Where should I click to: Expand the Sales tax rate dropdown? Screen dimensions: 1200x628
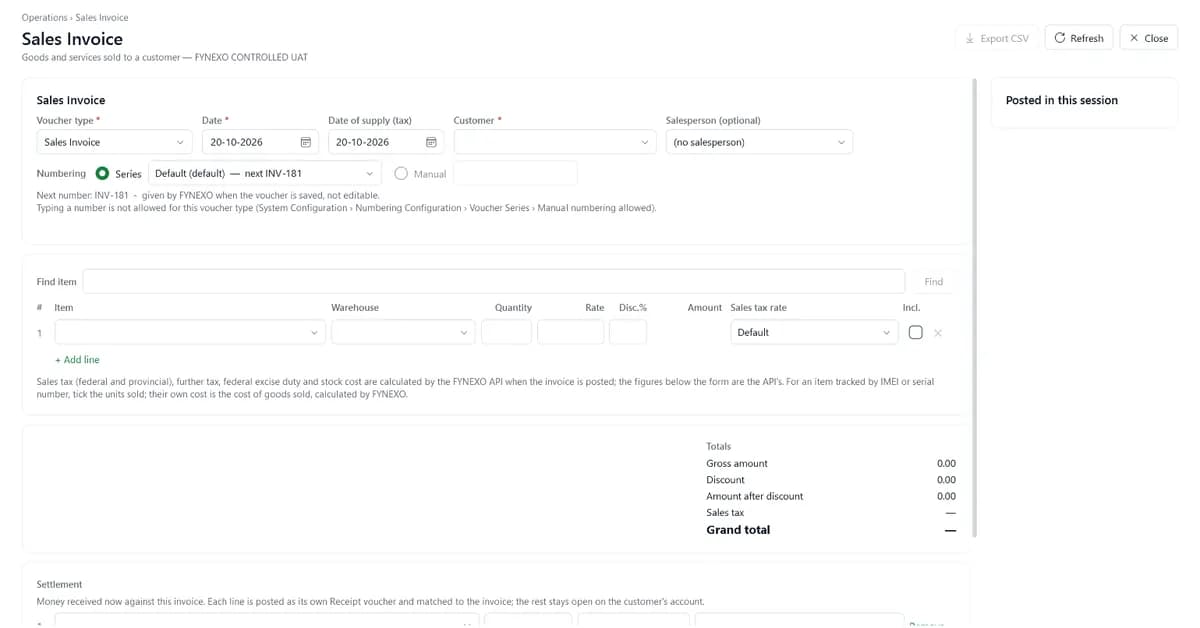[x=814, y=332]
